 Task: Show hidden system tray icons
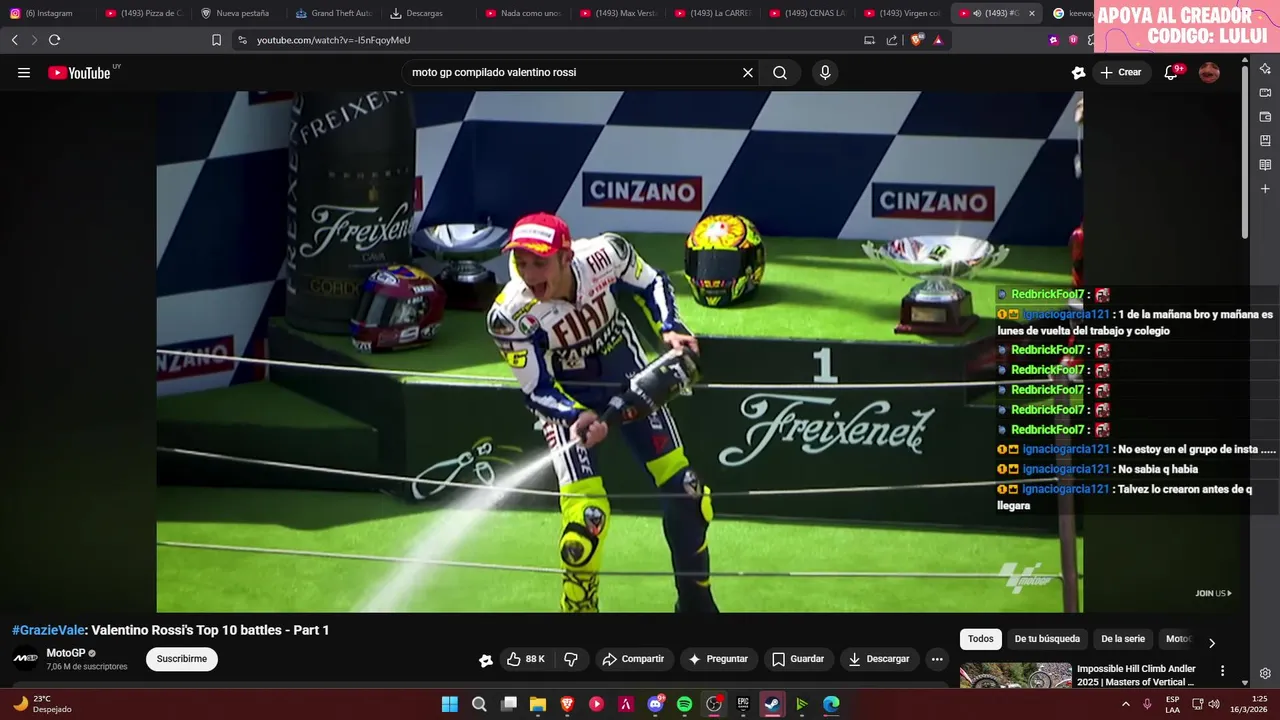click(x=1126, y=704)
